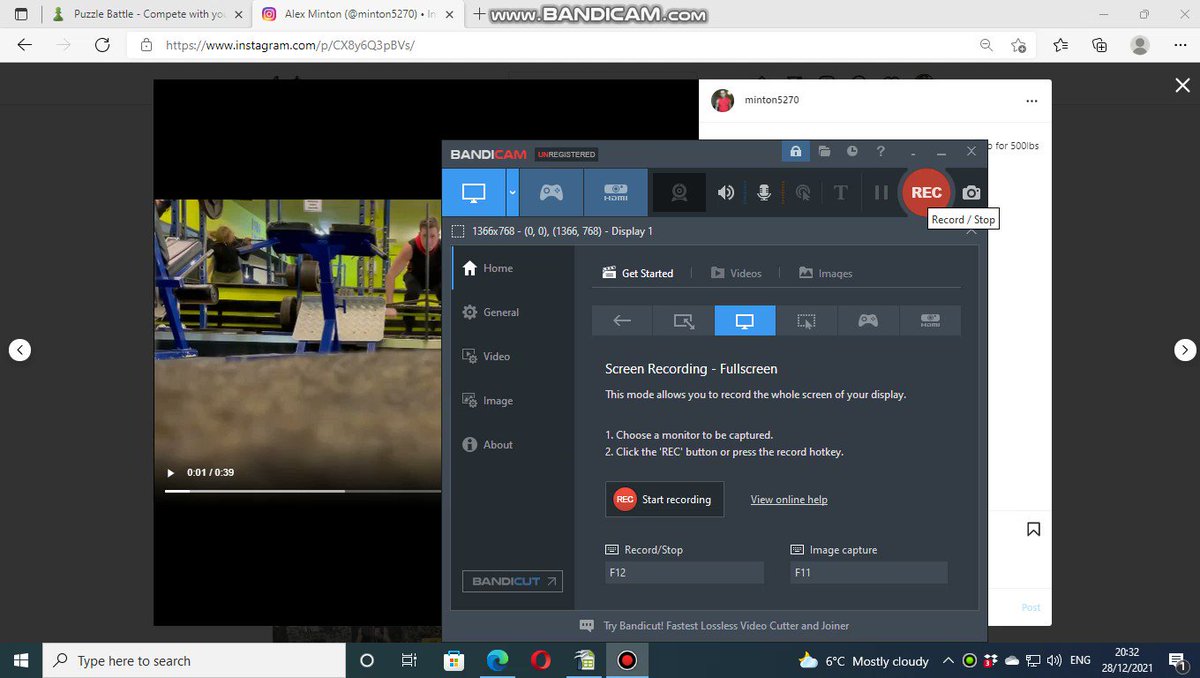The width and height of the screenshot is (1200, 678).
Task: Toggle mouse click effects icon
Action: click(x=802, y=193)
